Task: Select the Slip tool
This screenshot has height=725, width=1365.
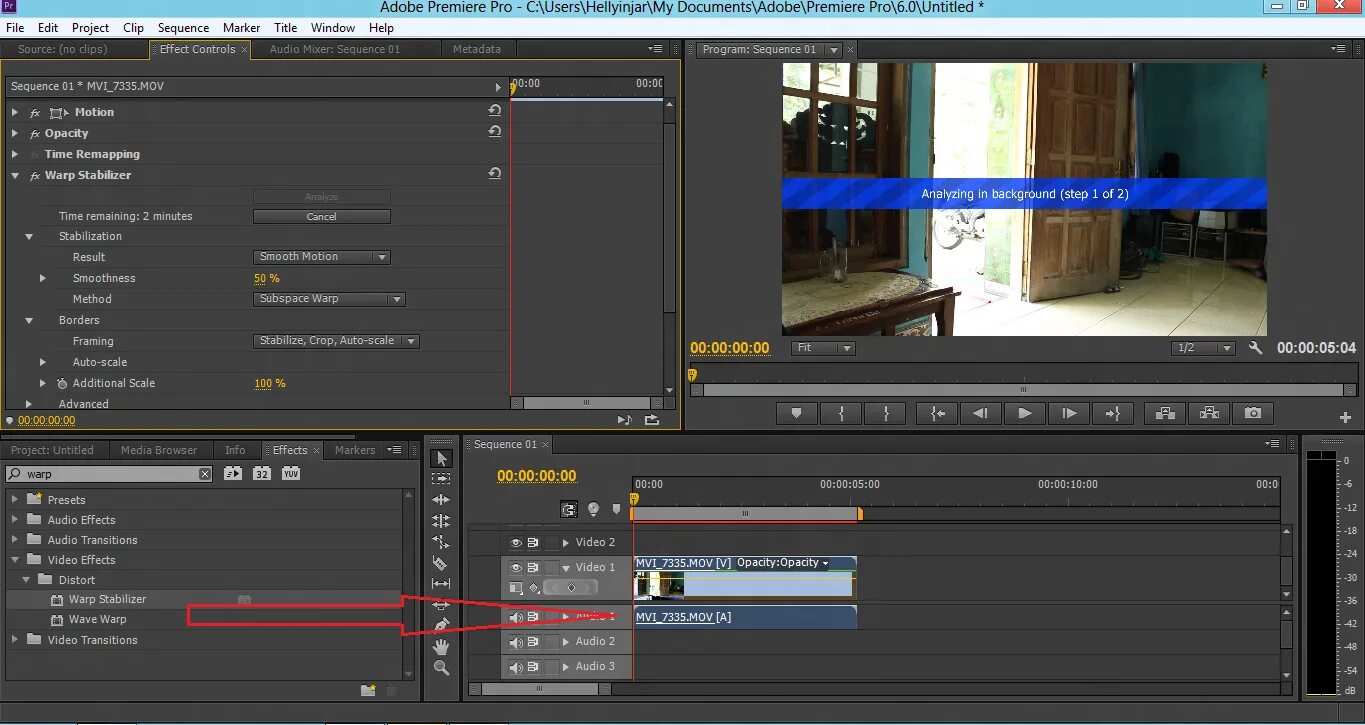Action: (x=441, y=584)
